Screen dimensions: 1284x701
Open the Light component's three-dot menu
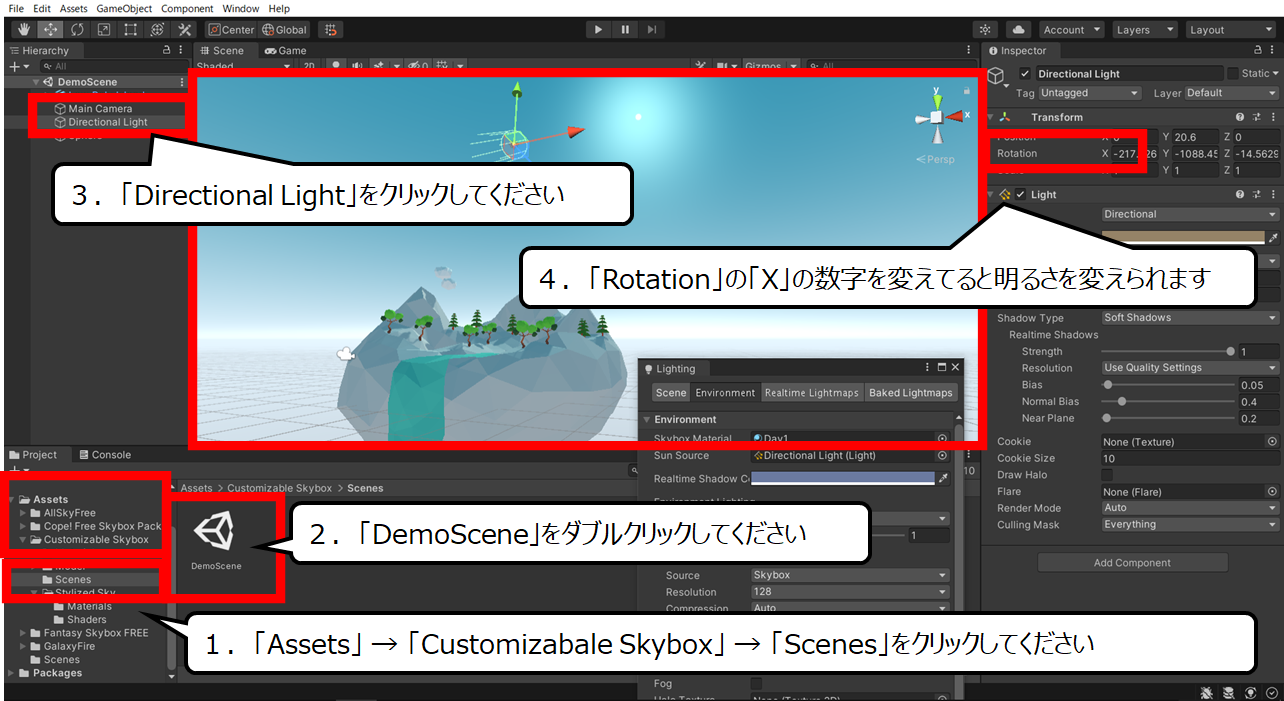coord(1272,195)
